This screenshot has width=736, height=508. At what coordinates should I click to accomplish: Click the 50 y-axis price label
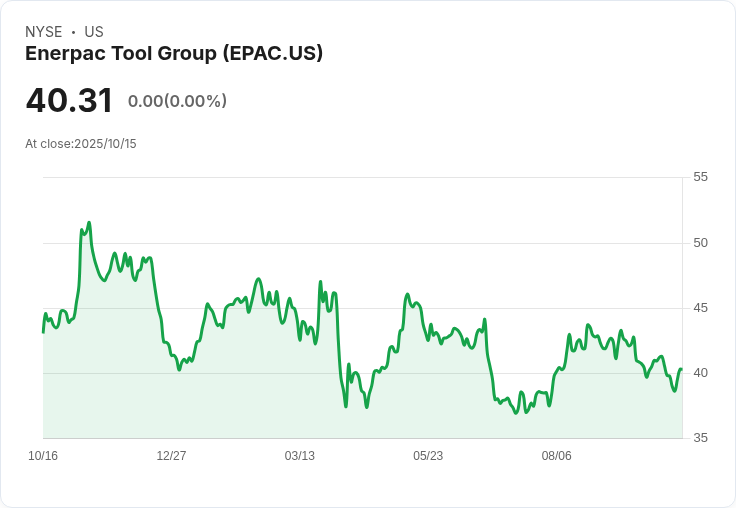[700, 243]
